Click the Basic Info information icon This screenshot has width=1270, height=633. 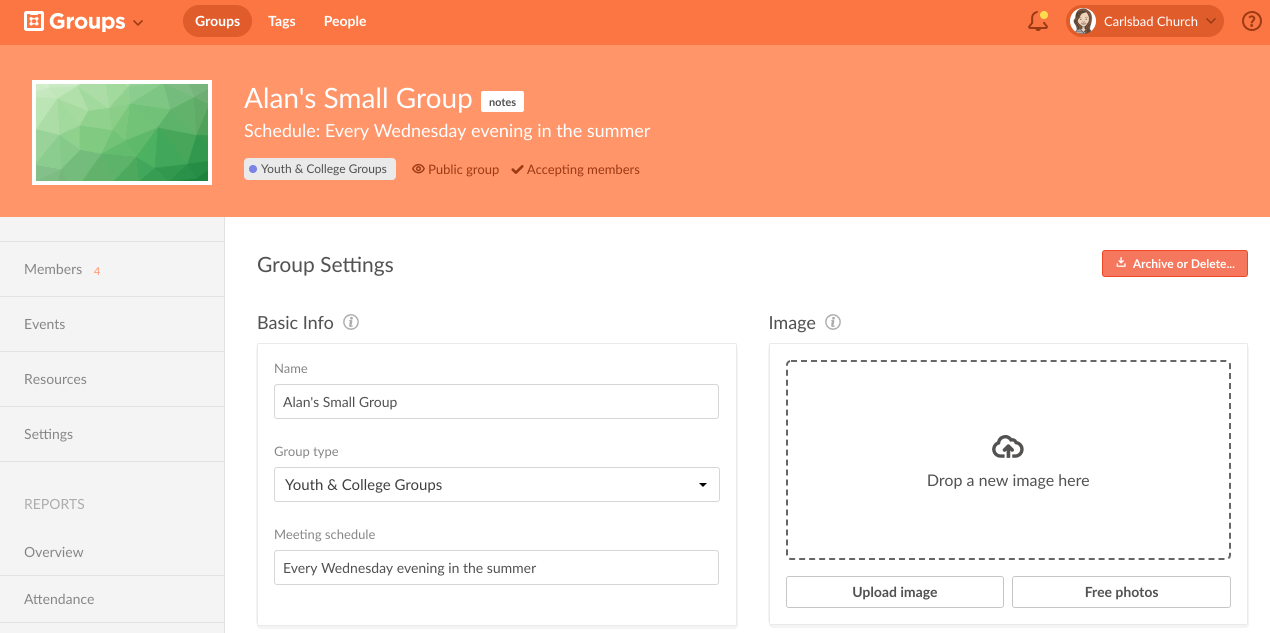tap(351, 323)
